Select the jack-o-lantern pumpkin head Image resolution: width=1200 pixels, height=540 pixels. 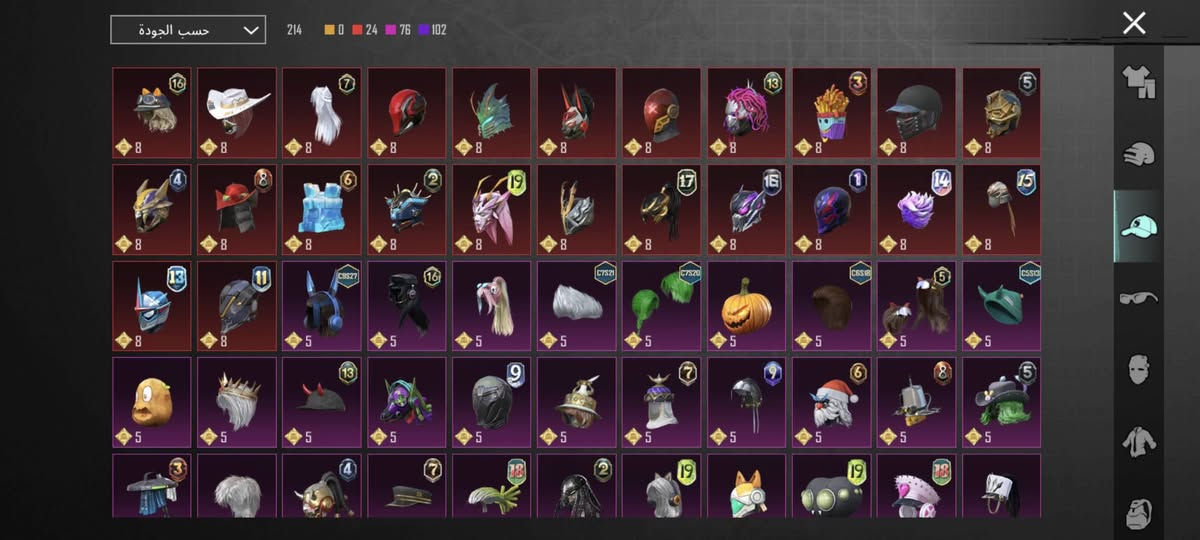[x=747, y=306]
